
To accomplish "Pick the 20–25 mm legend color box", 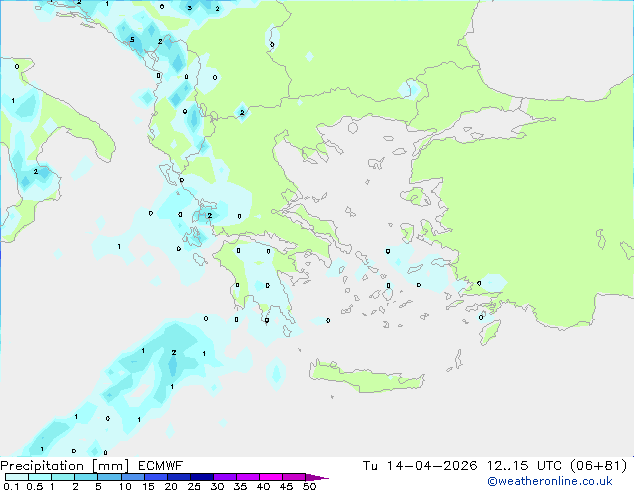I will click(x=179, y=477).
